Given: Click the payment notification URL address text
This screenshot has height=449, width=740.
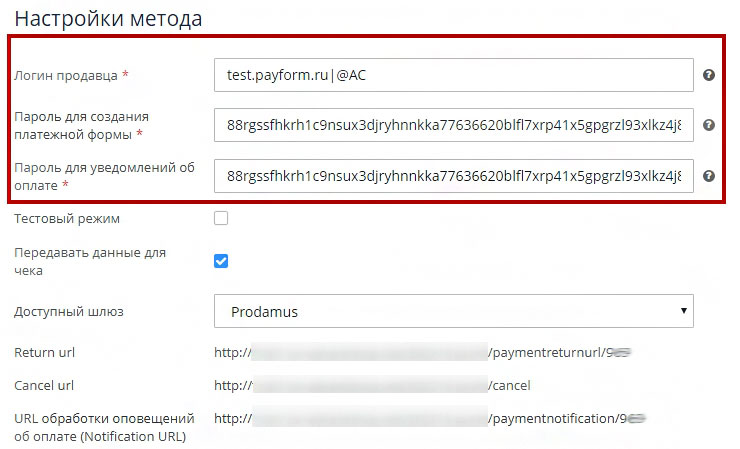Looking at the screenshot, I should (432, 418).
